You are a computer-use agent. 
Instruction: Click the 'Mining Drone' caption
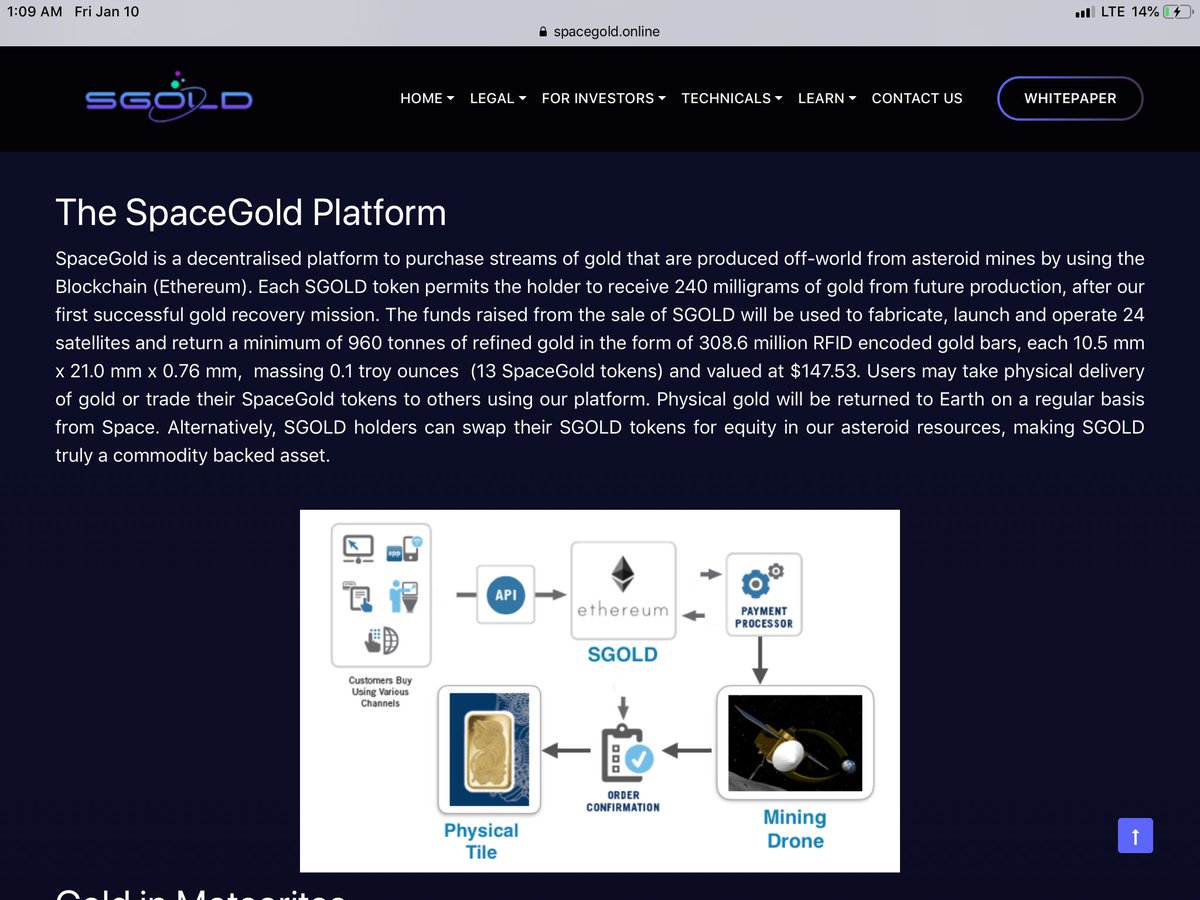coord(795,829)
